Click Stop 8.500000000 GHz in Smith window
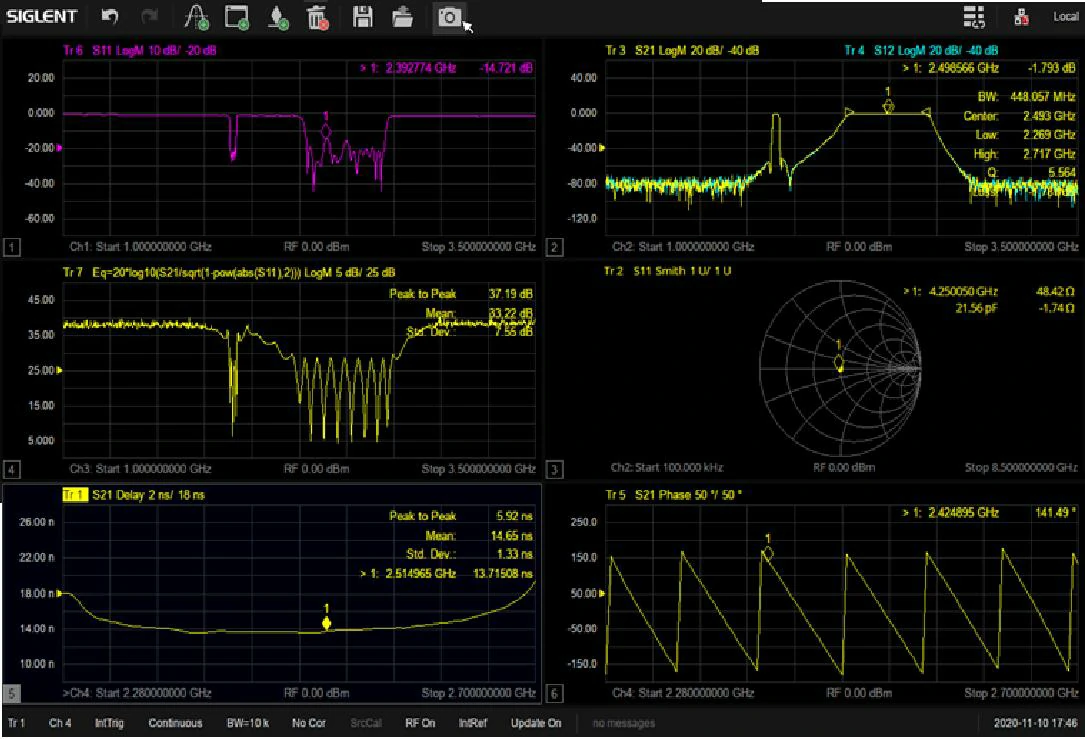The image size is (1085, 739). pyautogui.click(x=1021, y=468)
